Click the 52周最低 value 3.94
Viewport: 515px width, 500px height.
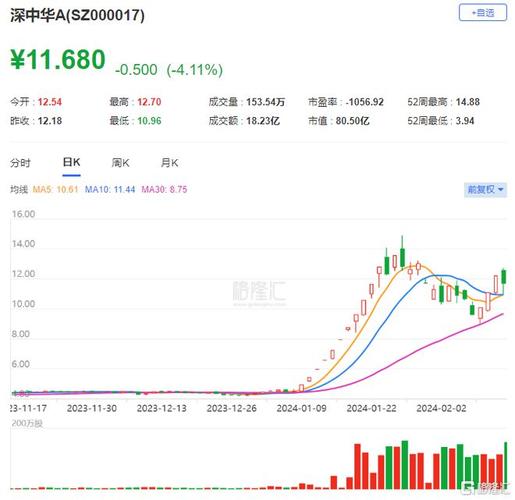coord(465,121)
